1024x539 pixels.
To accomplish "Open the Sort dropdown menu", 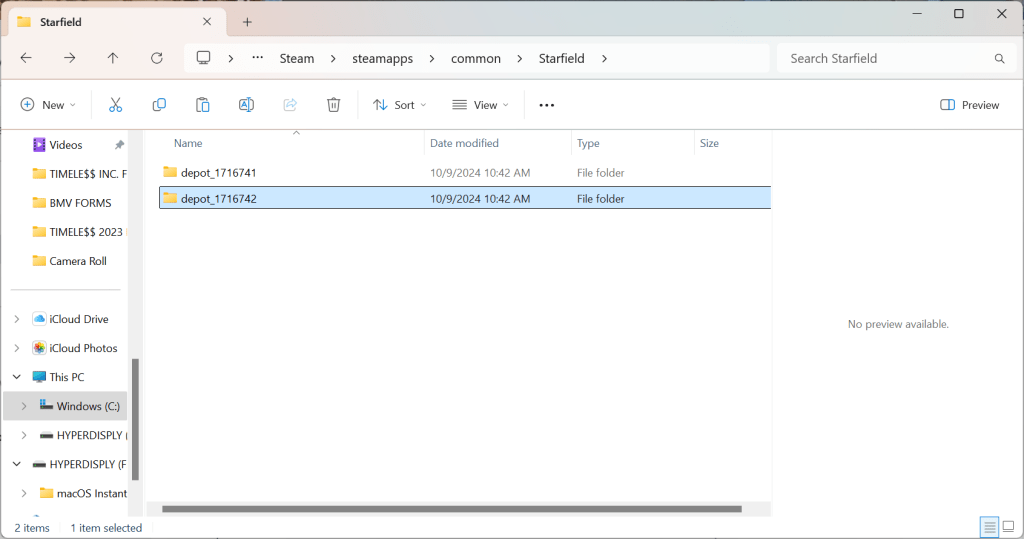I will [399, 105].
